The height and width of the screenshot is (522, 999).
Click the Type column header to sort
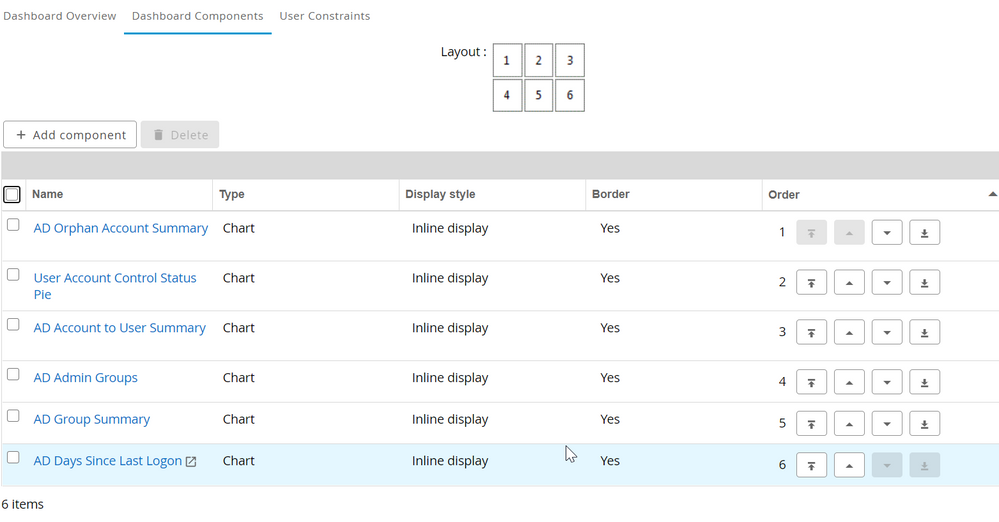(232, 194)
